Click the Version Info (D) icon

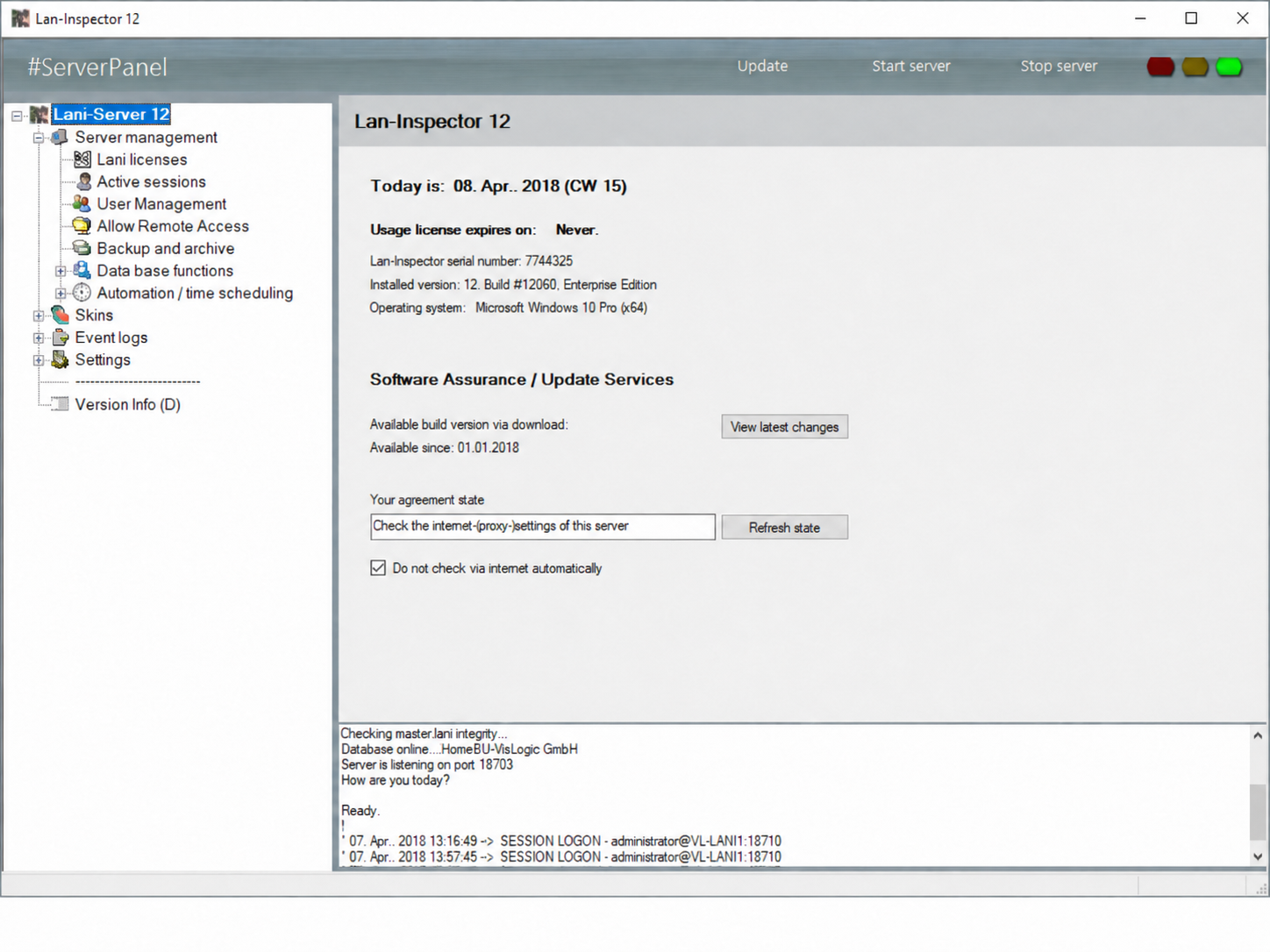pyautogui.click(x=60, y=404)
